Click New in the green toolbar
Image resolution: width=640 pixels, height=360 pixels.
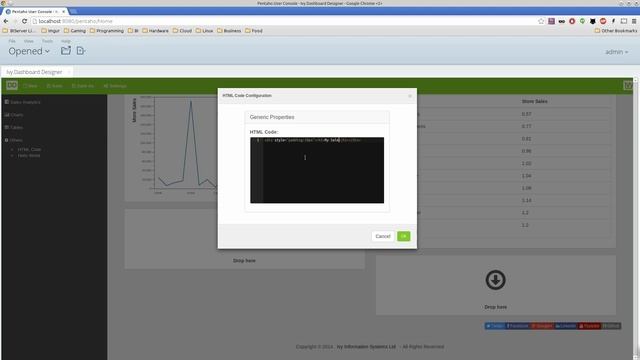(x=31, y=86)
